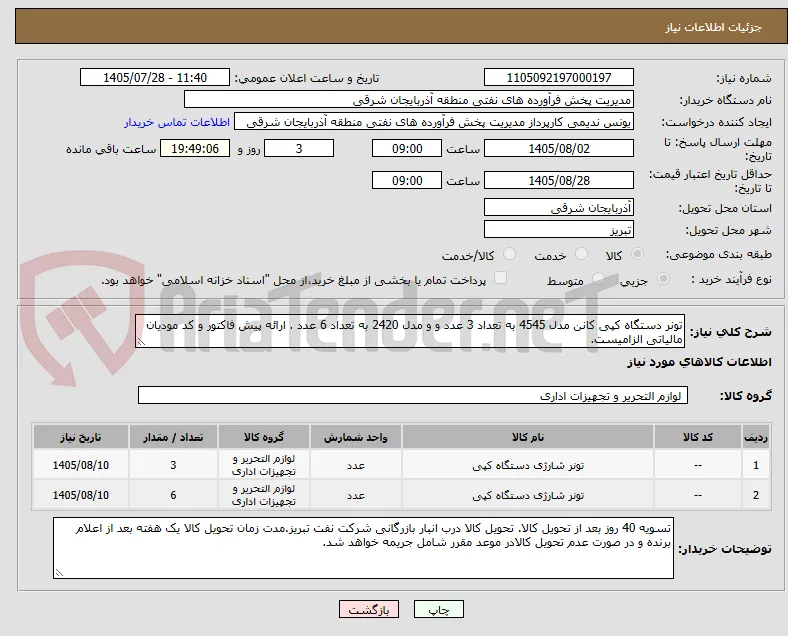Image resolution: width=788 pixels, height=636 pixels.
Task: Click the توضیحات خریدار text area
Action: click(363, 548)
